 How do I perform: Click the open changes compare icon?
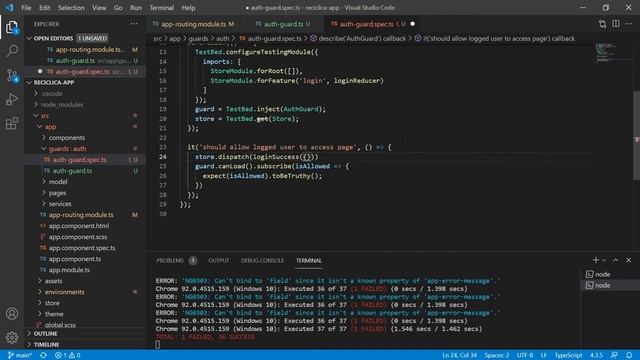coord(602,24)
